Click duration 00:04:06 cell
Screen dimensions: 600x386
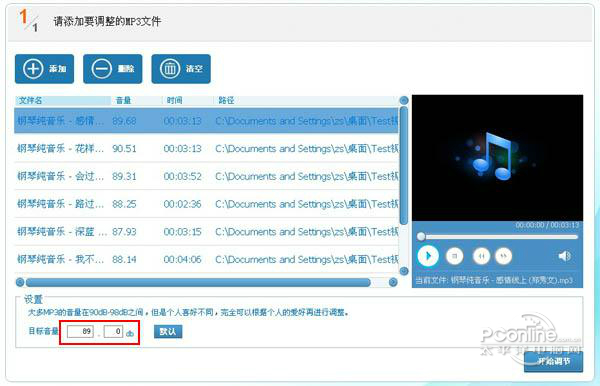(182, 259)
